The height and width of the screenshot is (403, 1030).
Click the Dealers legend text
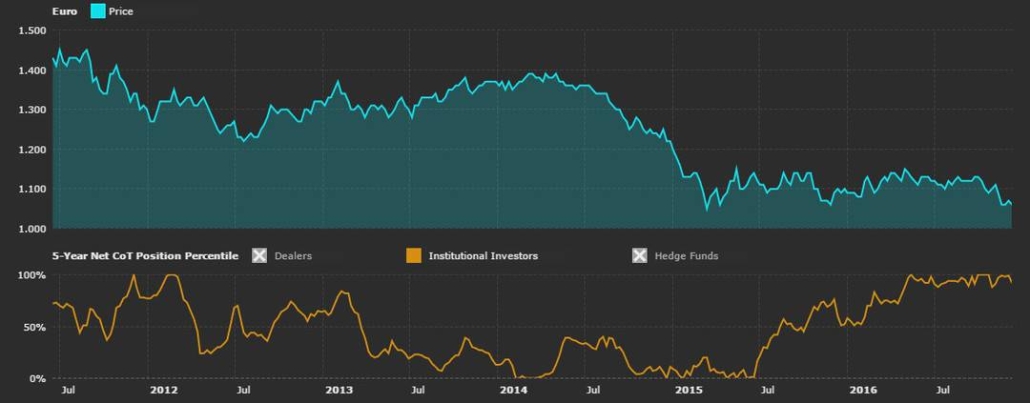tap(292, 256)
